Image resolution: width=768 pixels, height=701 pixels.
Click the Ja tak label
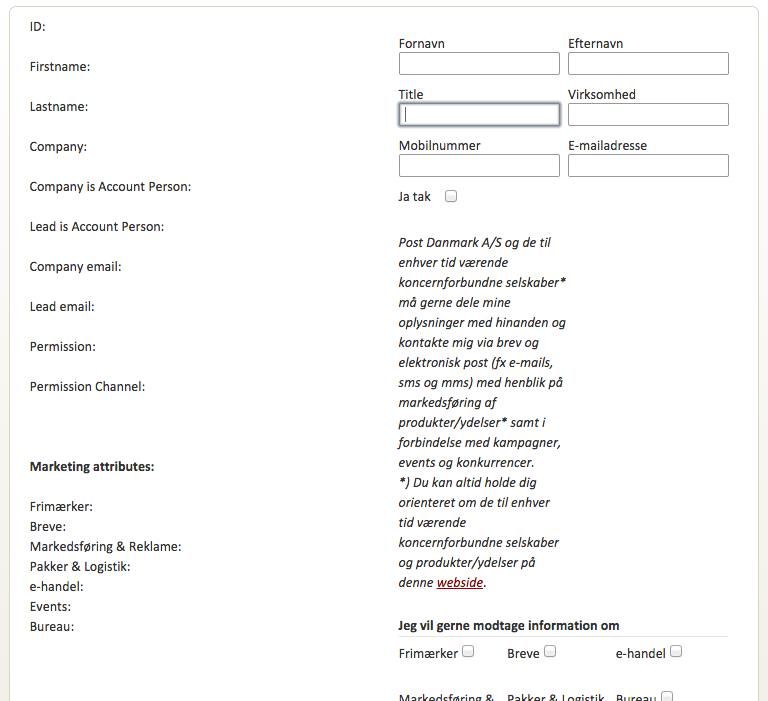[414, 196]
